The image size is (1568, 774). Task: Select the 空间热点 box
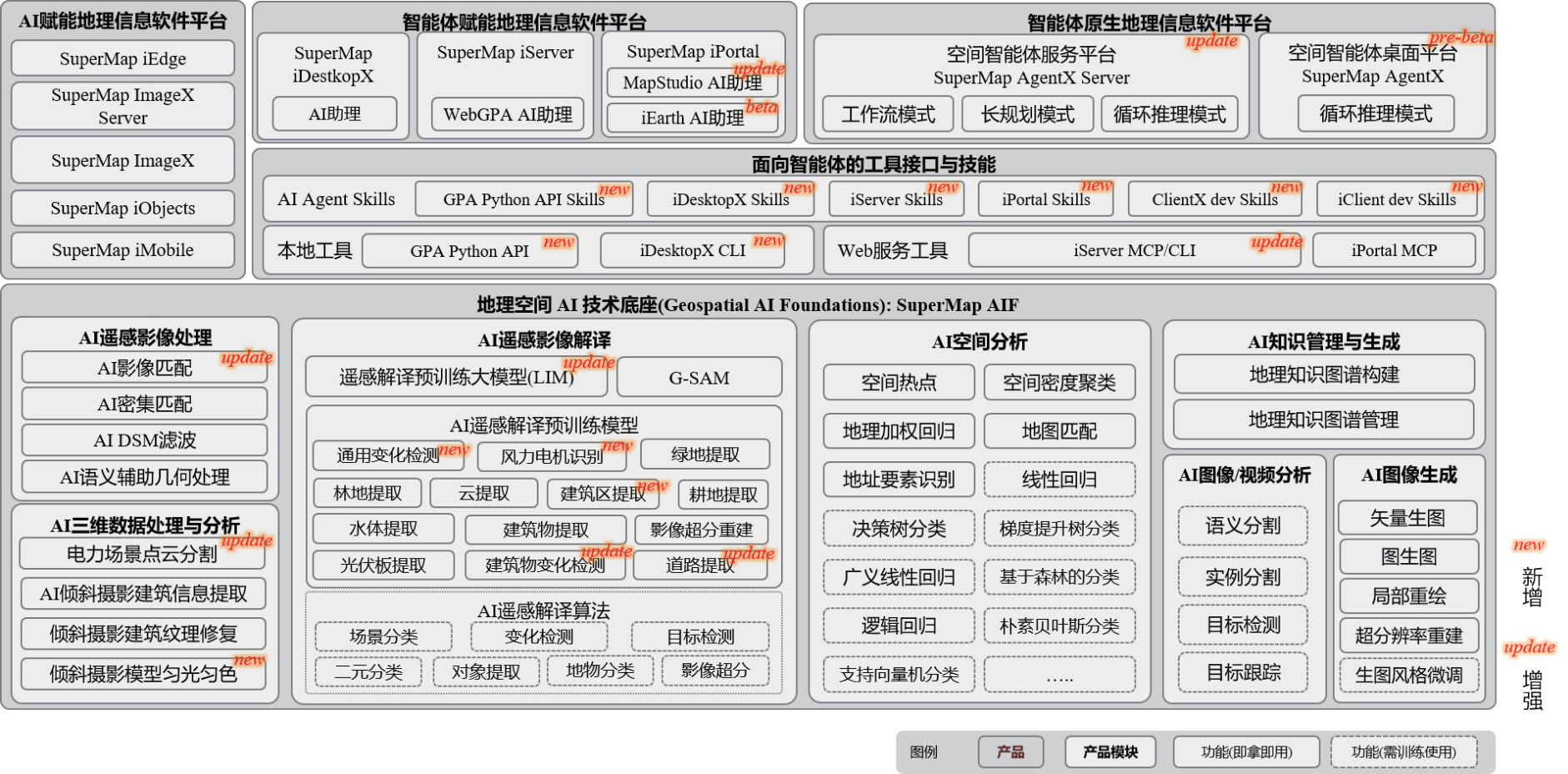(x=899, y=382)
